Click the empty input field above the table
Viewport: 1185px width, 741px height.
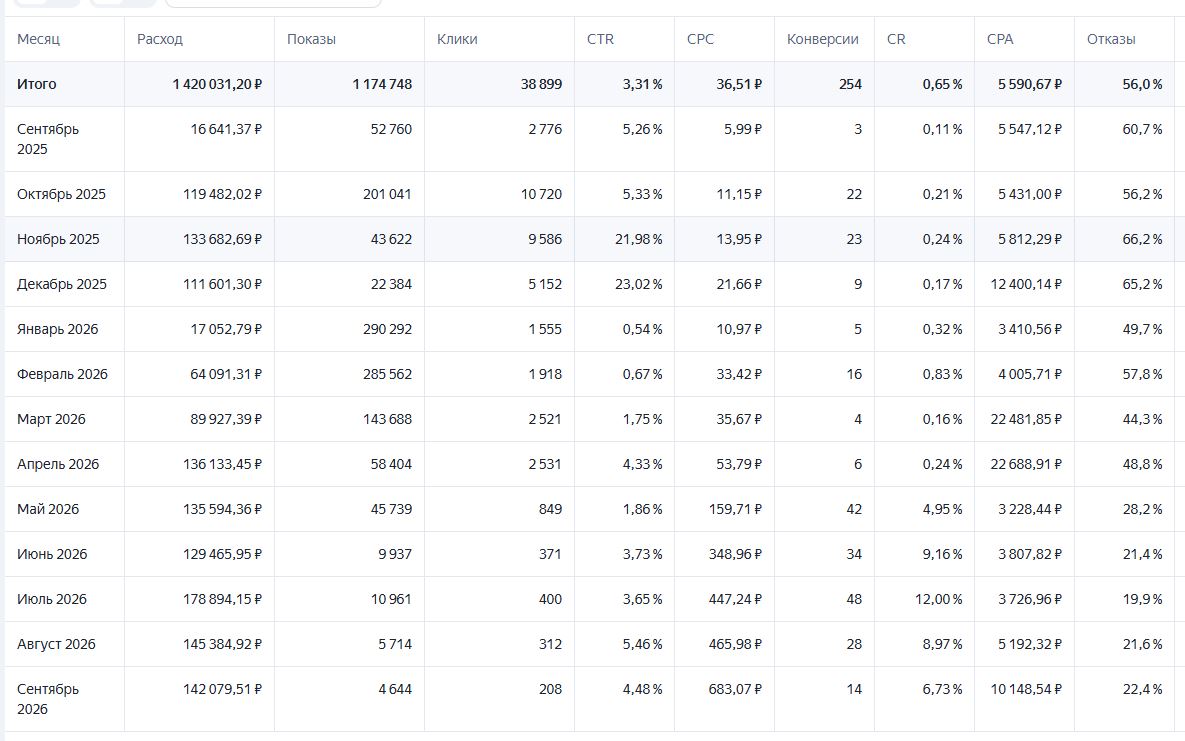(x=273, y=2)
